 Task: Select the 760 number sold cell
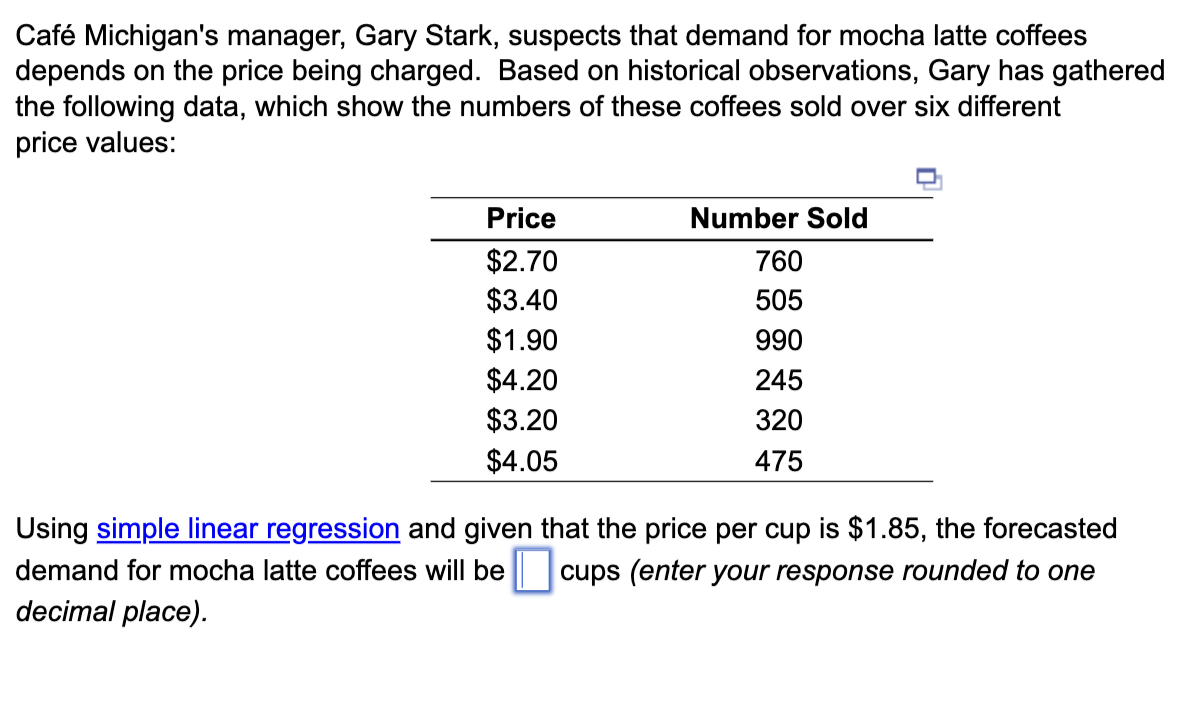point(778,261)
